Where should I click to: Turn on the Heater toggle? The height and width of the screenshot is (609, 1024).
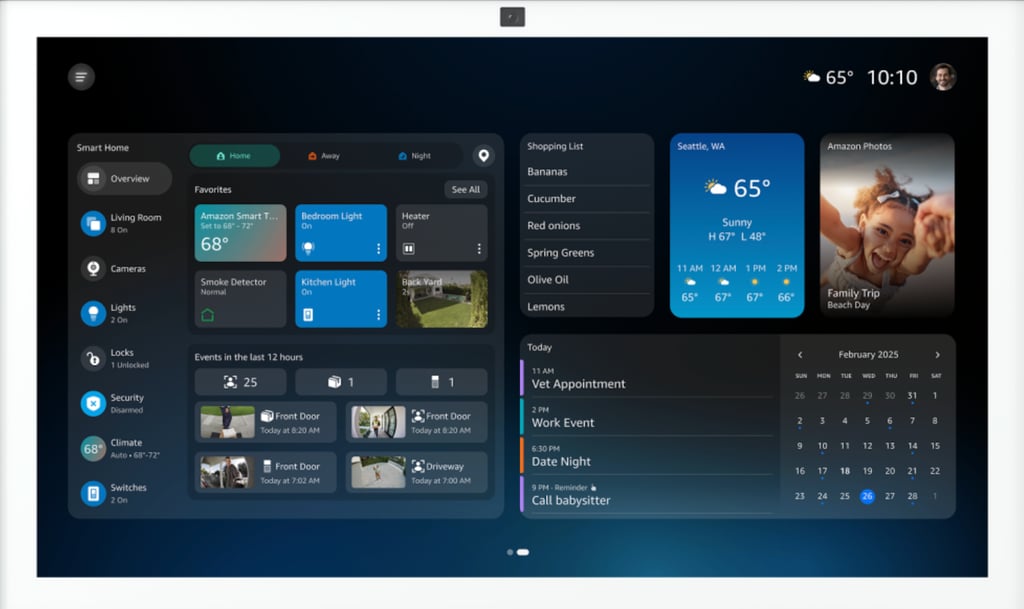408,248
